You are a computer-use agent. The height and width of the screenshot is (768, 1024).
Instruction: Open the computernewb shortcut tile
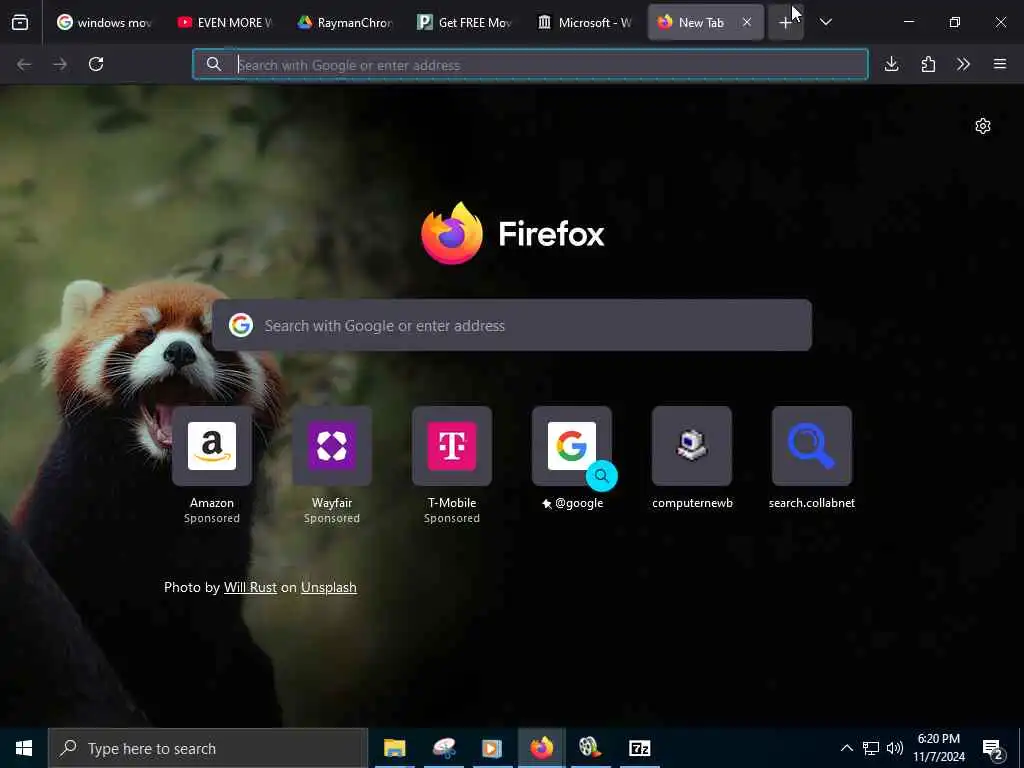tap(692, 446)
